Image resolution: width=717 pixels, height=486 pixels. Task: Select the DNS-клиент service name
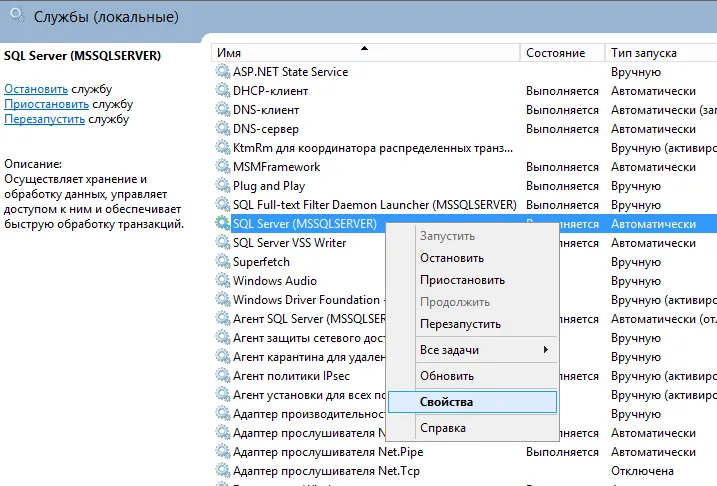click(266, 110)
